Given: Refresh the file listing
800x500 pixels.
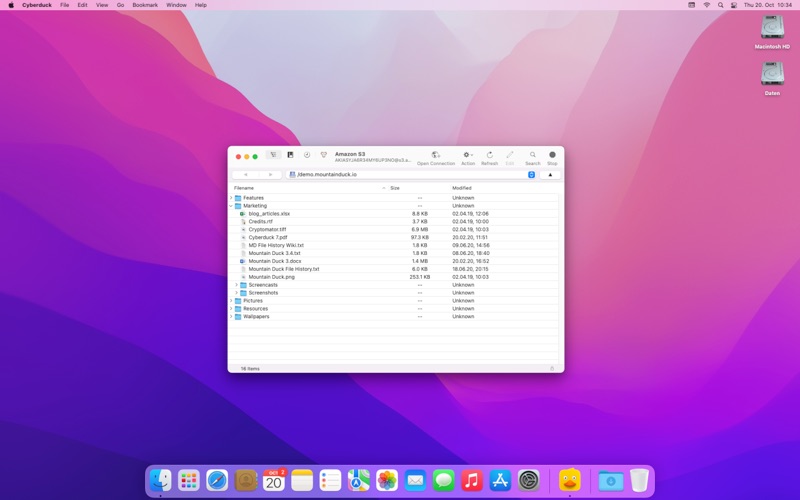Looking at the screenshot, I should pyautogui.click(x=489, y=155).
